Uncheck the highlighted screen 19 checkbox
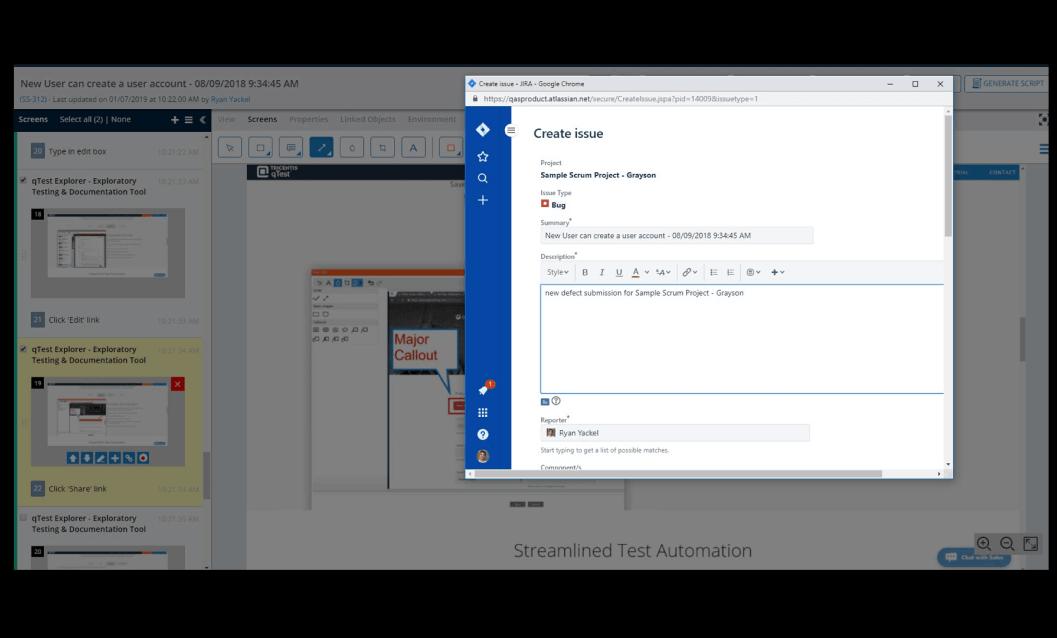 coord(23,350)
